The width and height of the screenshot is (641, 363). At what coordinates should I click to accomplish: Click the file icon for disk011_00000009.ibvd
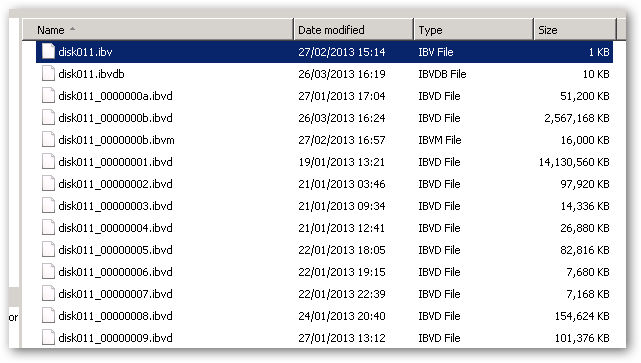(48, 338)
